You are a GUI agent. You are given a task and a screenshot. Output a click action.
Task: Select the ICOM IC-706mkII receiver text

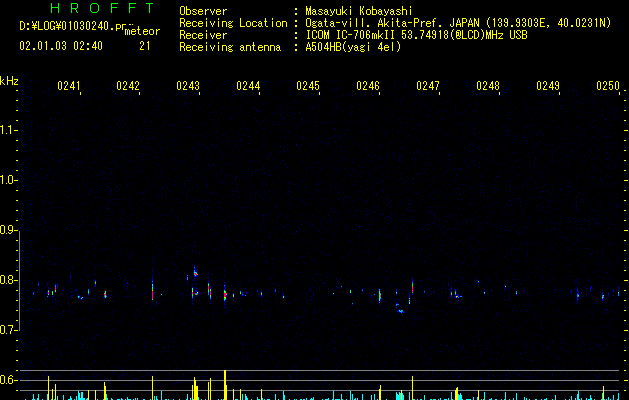[416, 35]
